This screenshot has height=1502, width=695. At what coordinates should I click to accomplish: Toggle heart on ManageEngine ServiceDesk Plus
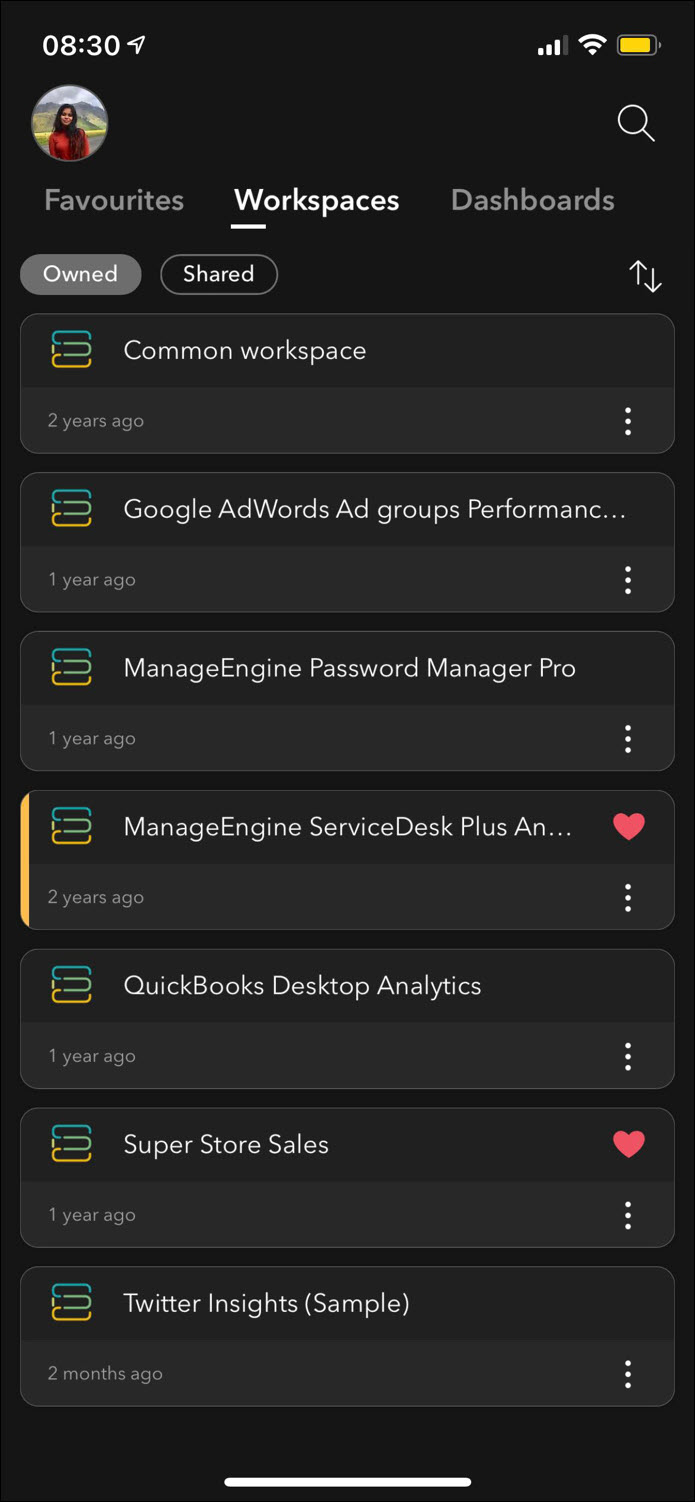pos(629,826)
